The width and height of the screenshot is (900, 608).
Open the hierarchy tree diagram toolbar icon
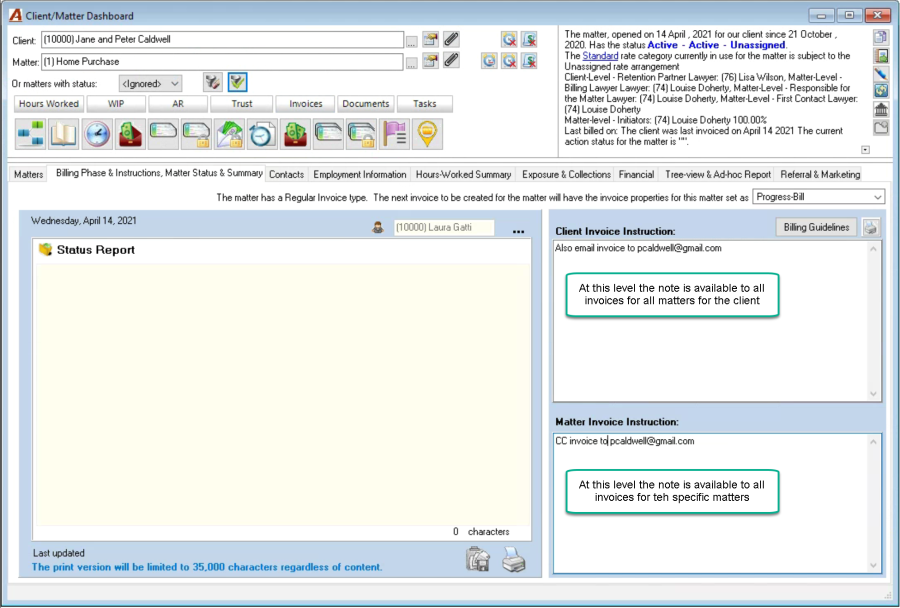point(30,134)
